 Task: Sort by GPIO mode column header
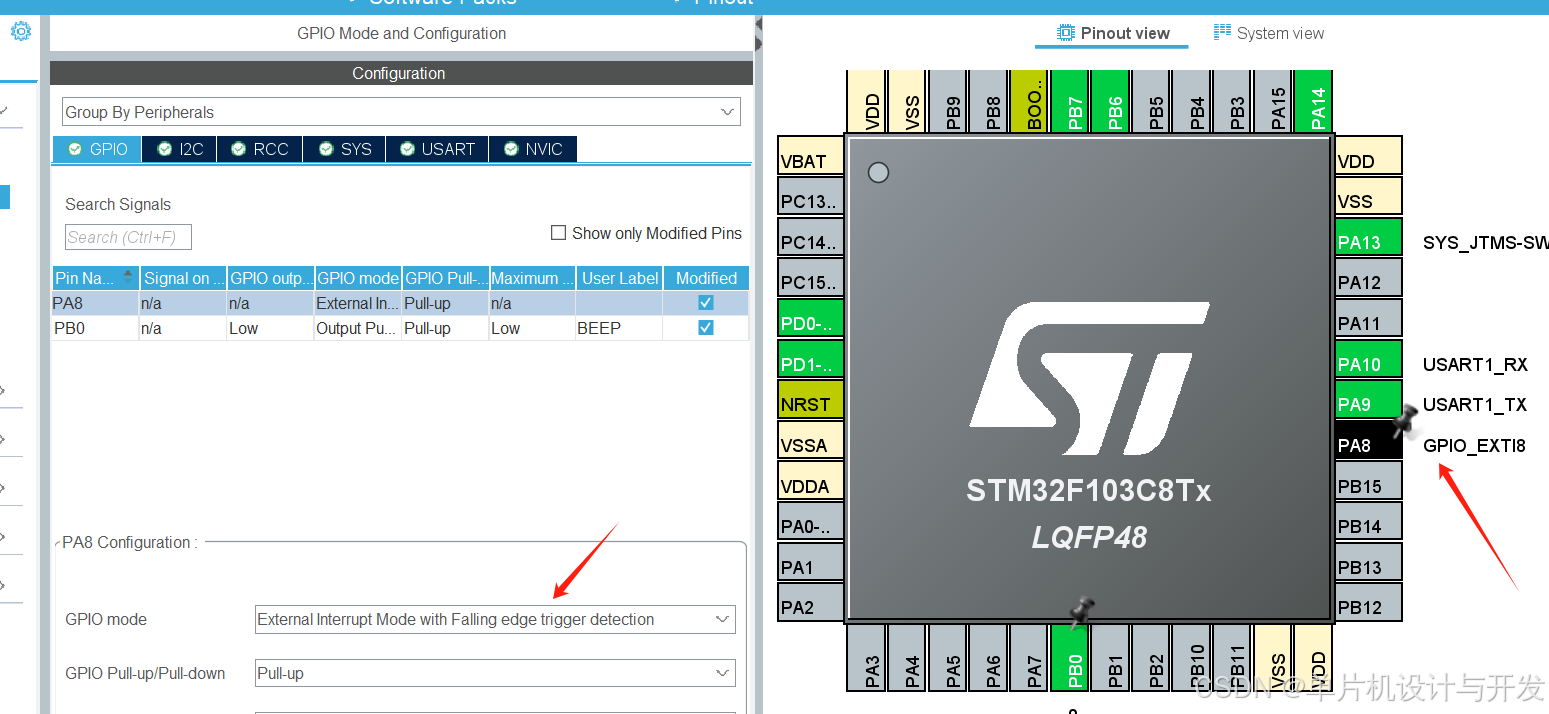click(x=358, y=278)
